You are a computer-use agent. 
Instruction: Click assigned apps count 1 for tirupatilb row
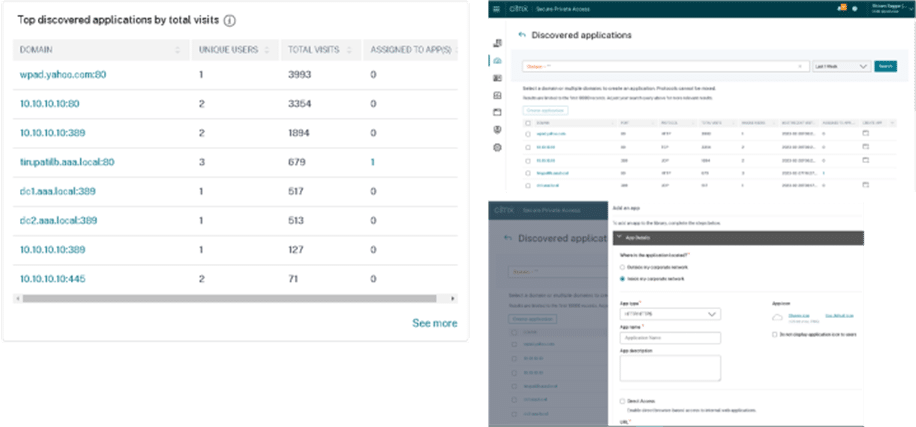click(373, 162)
